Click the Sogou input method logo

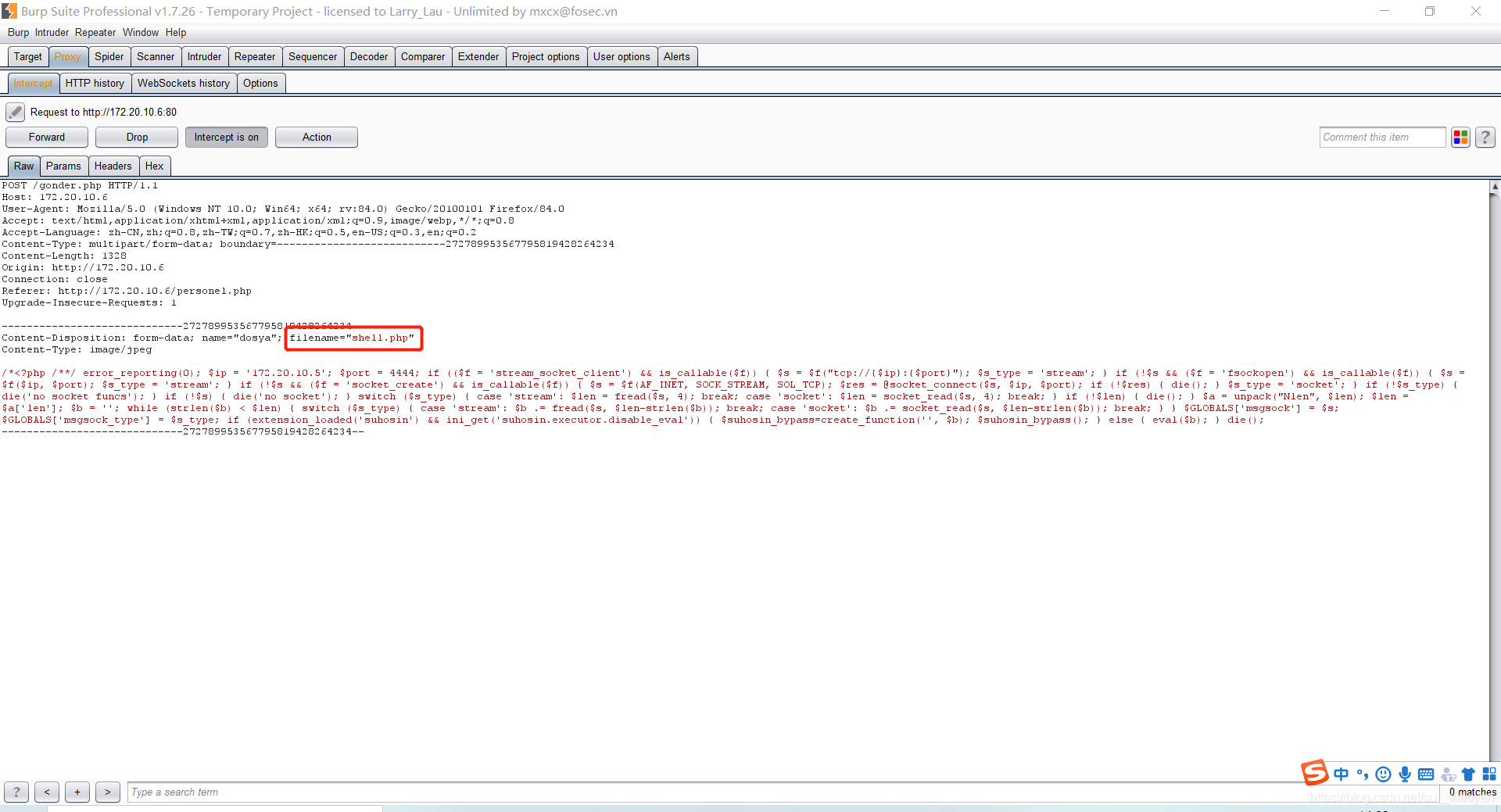point(1314,772)
